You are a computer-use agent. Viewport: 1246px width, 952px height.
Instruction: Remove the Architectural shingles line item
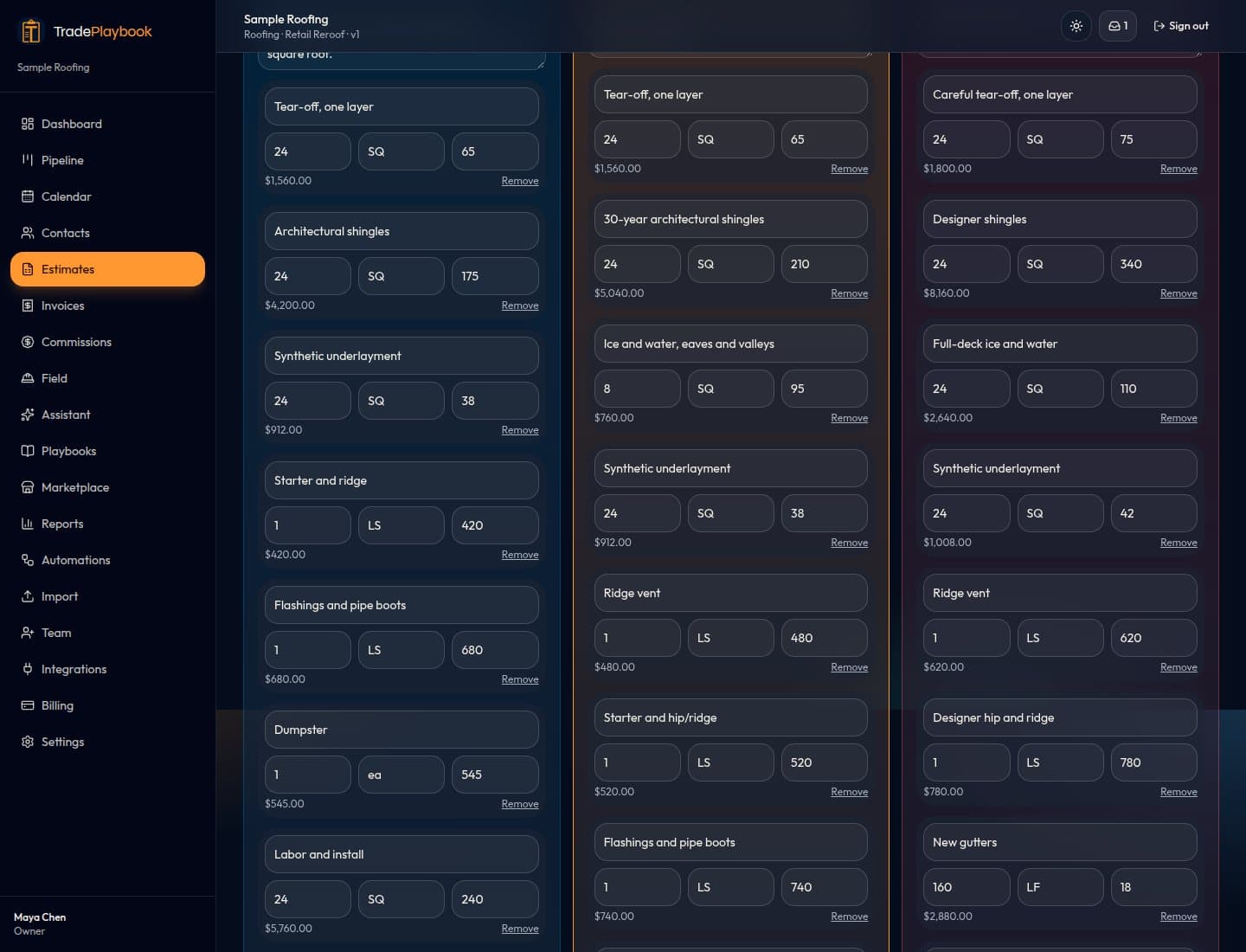520,306
